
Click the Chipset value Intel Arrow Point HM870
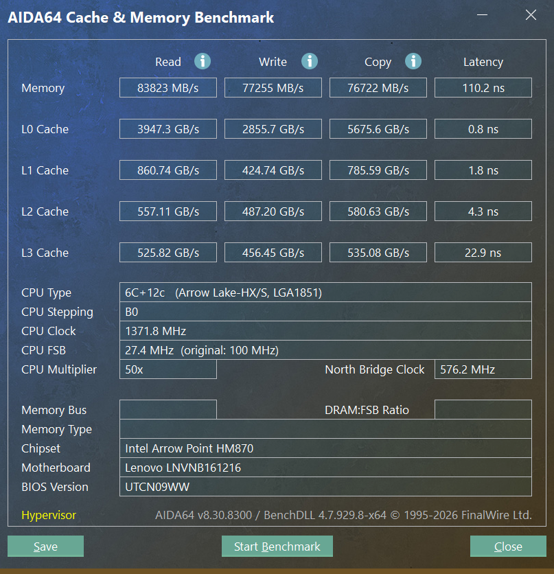pos(326,448)
